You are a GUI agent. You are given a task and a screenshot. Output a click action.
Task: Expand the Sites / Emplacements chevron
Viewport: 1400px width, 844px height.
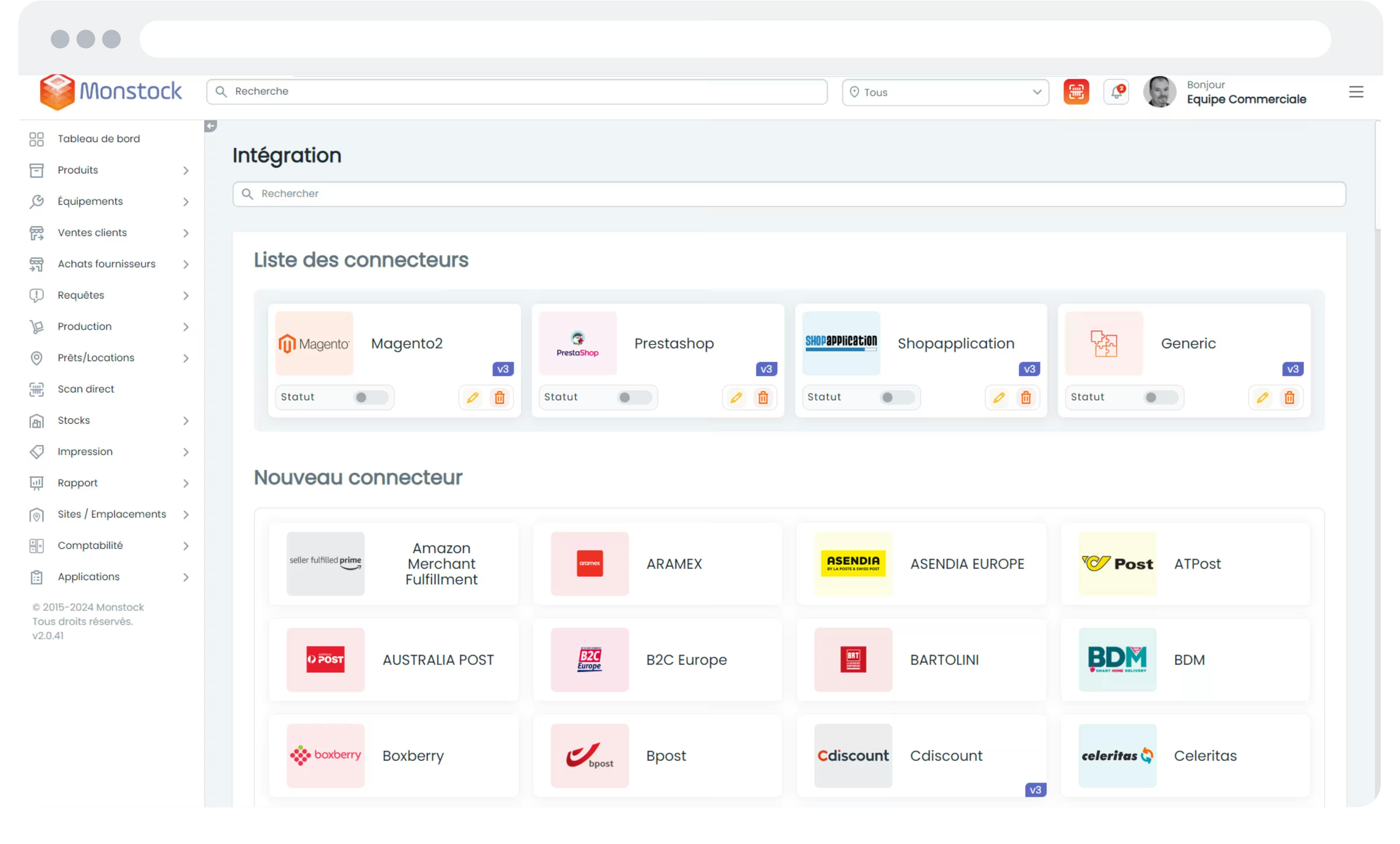(x=186, y=514)
